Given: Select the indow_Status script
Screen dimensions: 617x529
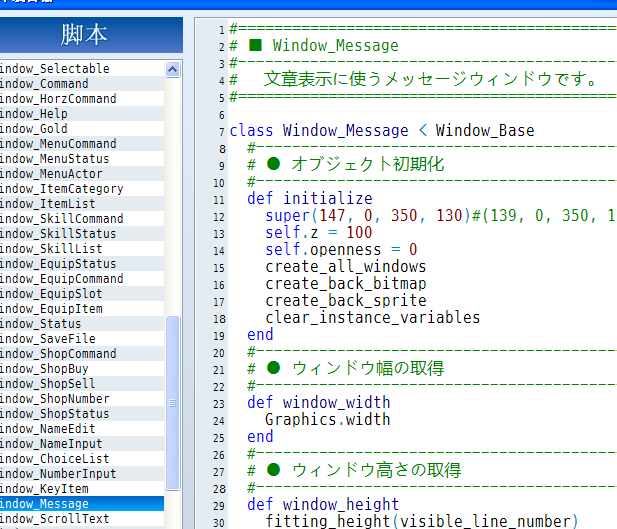Looking at the screenshot, I should click(82, 323).
